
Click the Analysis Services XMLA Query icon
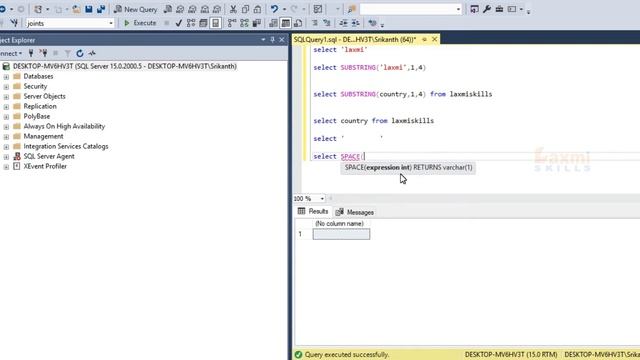point(205,9)
